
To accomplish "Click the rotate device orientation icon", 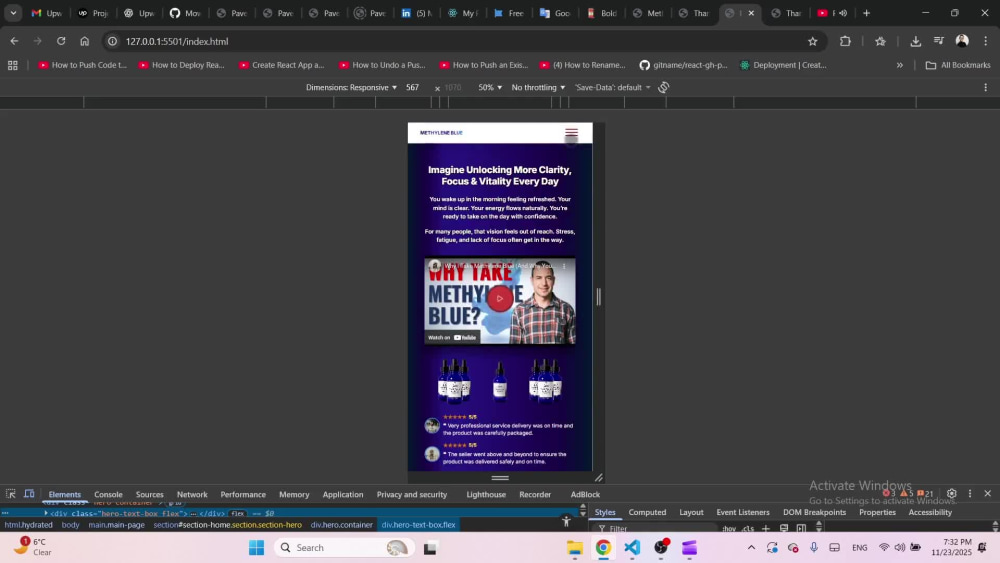I will 663,87.
